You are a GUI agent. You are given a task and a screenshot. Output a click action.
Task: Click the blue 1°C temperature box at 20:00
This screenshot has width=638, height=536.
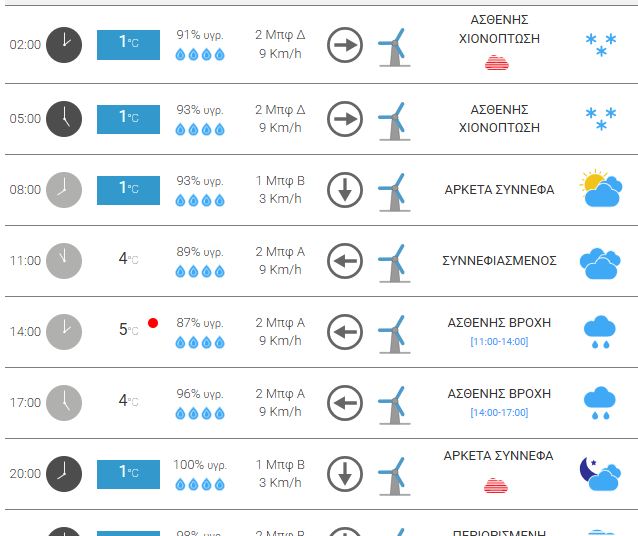click(x=128, y=473)
